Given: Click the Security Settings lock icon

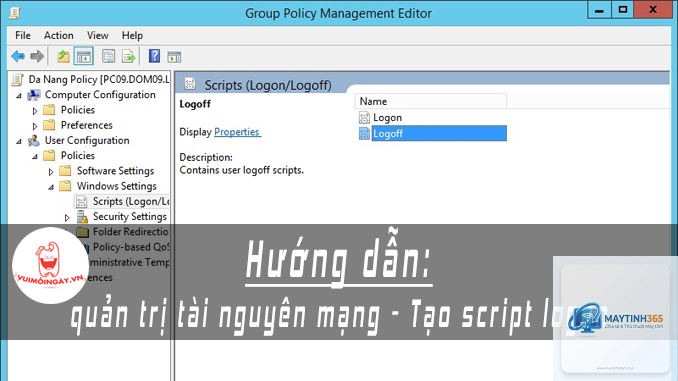Looking at the screenshot, I should (x=82, y=217).
